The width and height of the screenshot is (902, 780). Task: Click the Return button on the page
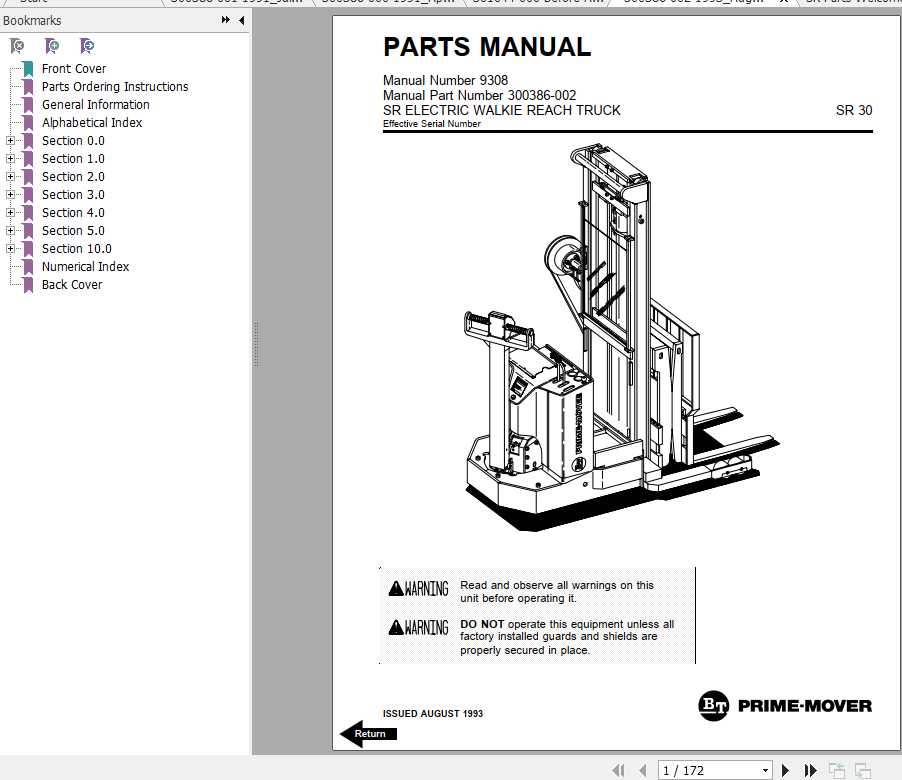click(368, 733)
